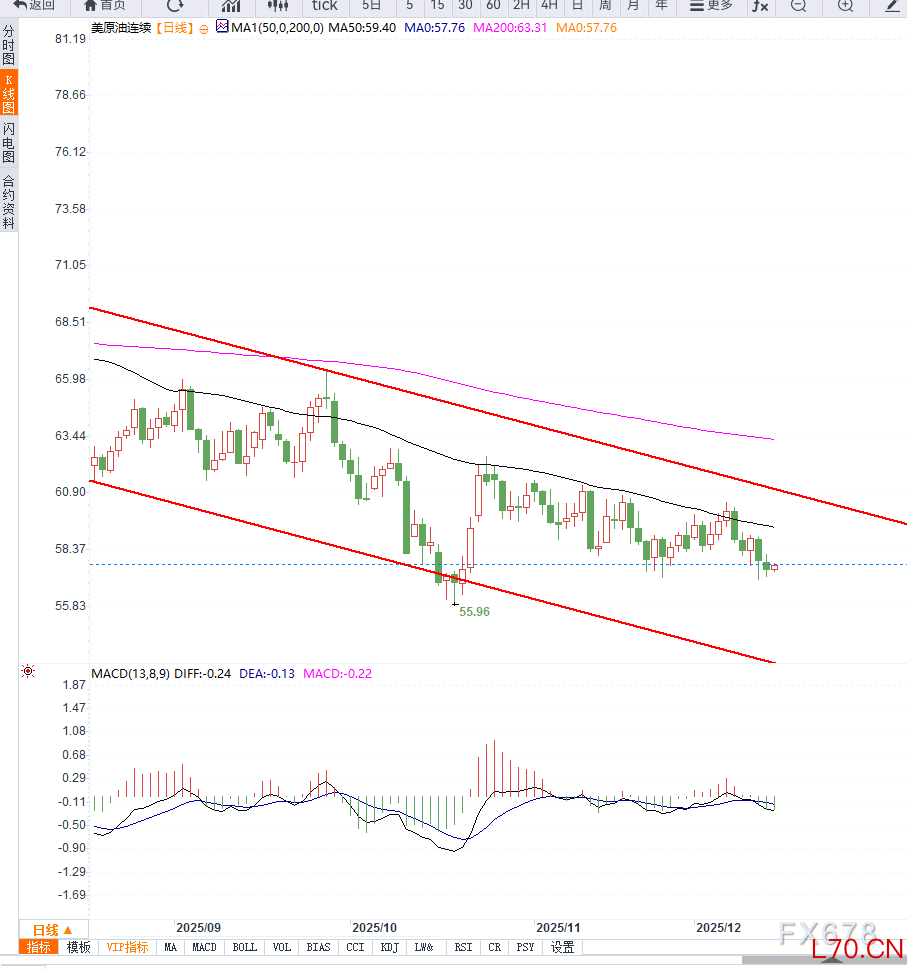
Task: Expand the circle icon next to 日线 title
Action: pyautogui.click(x=205, y=29)
